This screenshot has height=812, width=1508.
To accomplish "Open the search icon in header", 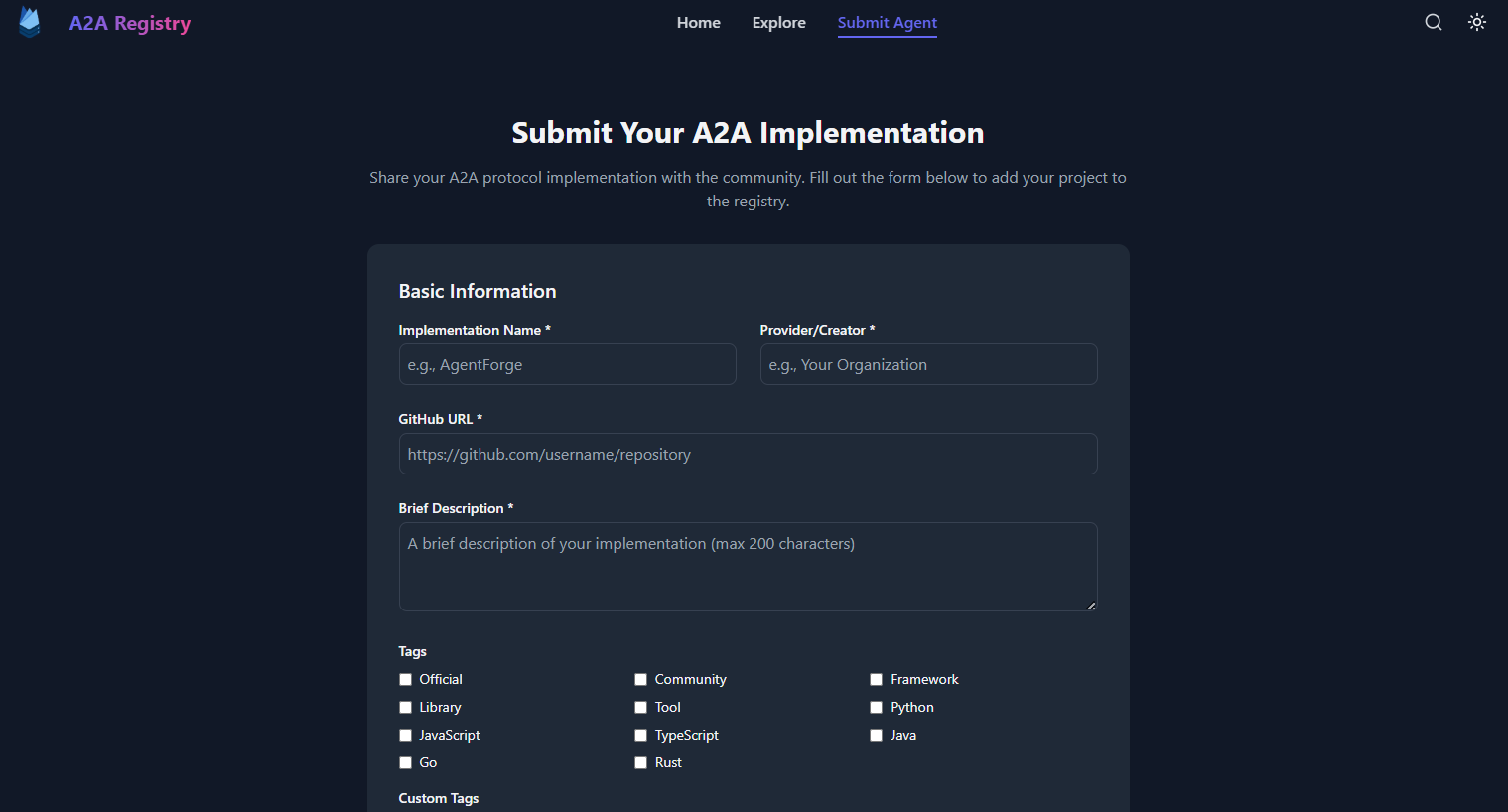I will [1434, 23].
